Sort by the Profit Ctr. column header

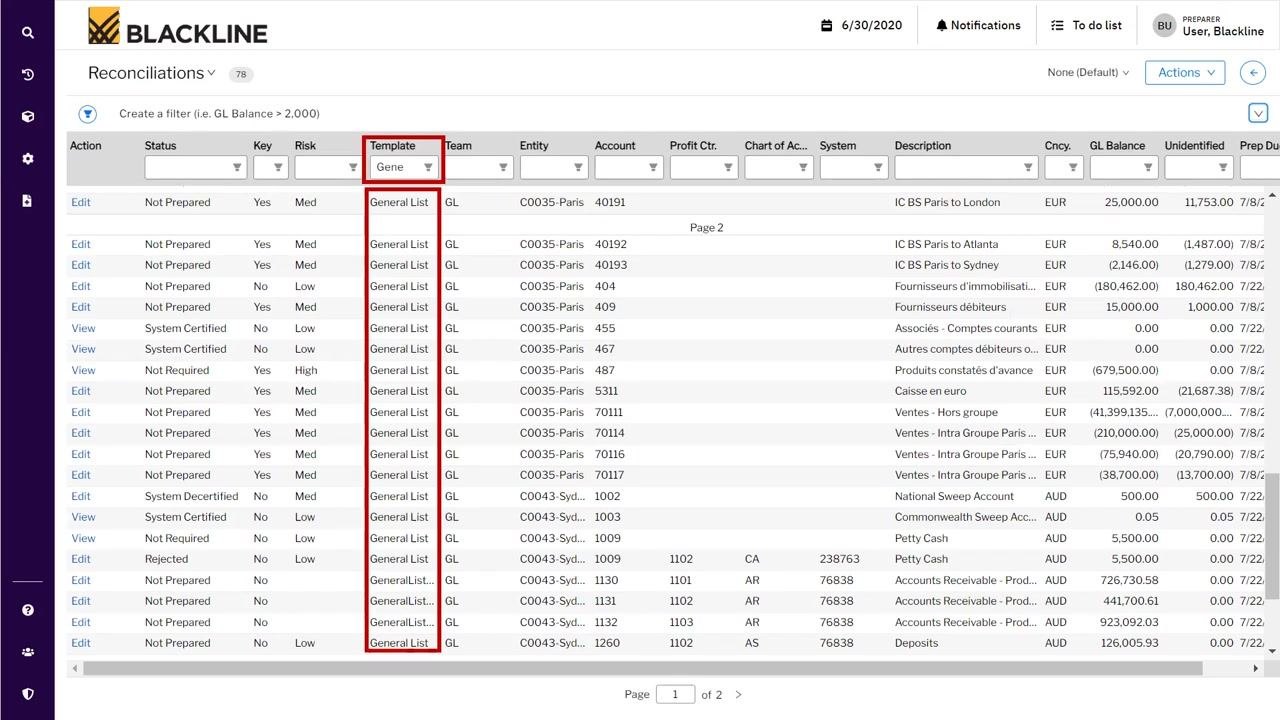(693, 145)
